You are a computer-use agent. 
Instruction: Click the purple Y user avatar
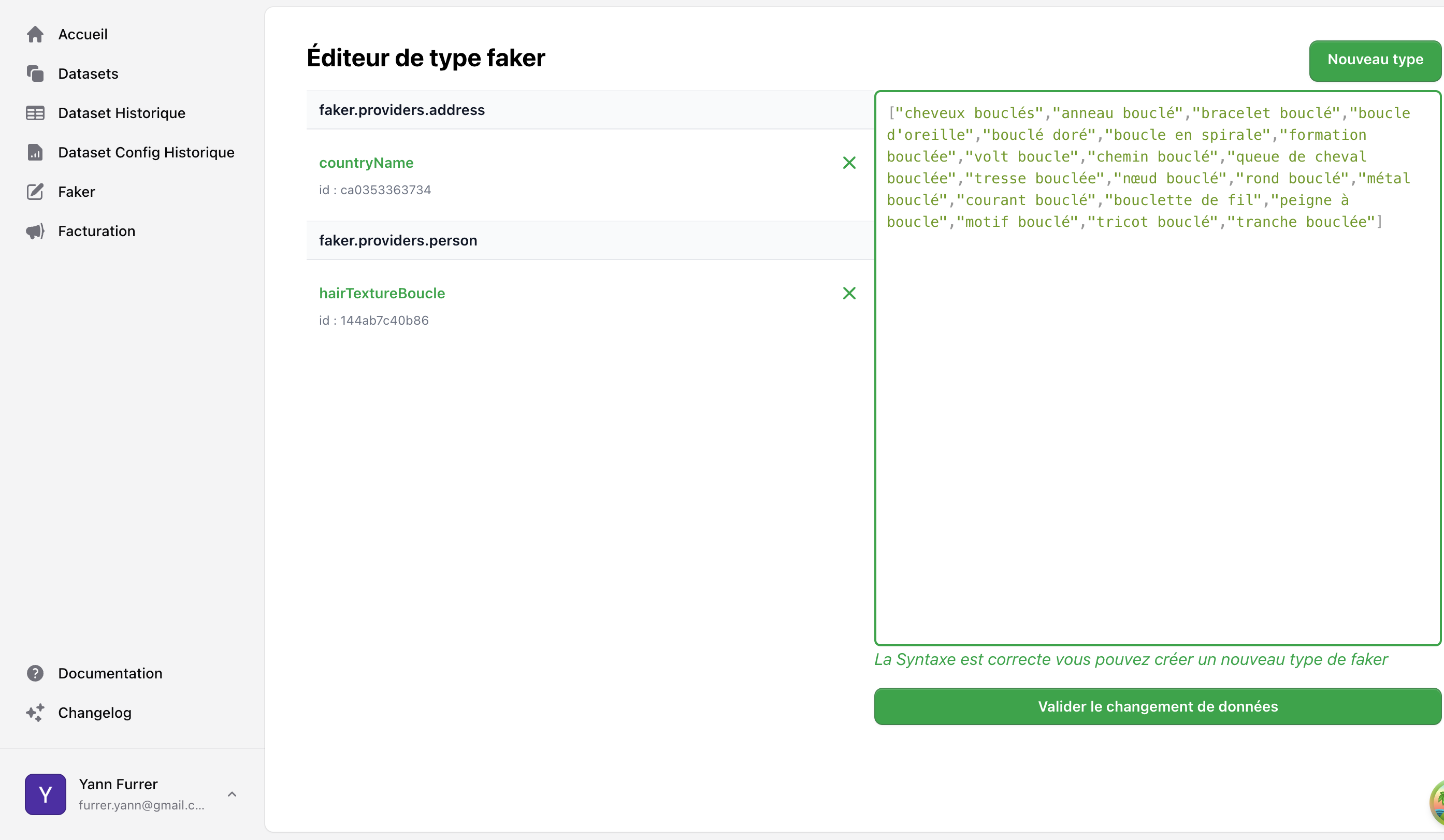tap(45, 794)
